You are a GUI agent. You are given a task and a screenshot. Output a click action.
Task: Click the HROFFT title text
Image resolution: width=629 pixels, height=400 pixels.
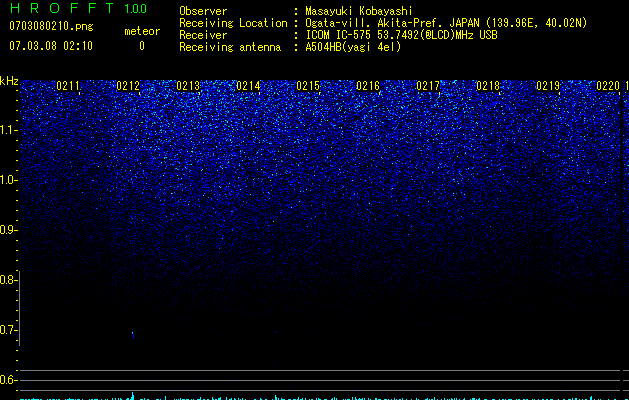pyautogui.click(x=62, y=8)
